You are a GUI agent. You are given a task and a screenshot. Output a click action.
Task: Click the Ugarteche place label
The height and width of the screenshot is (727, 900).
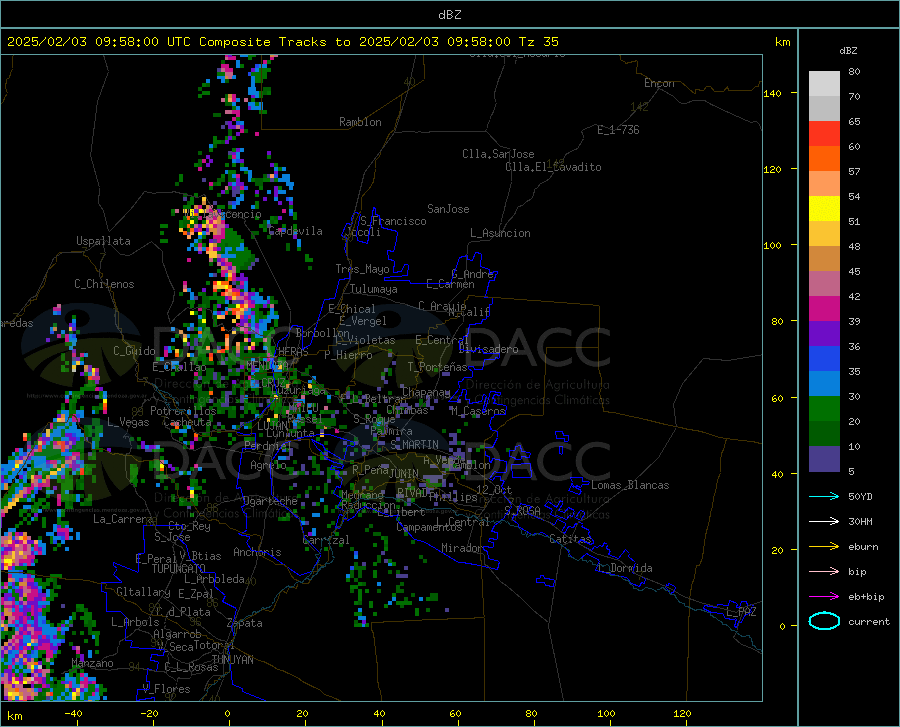click(270, 500)
